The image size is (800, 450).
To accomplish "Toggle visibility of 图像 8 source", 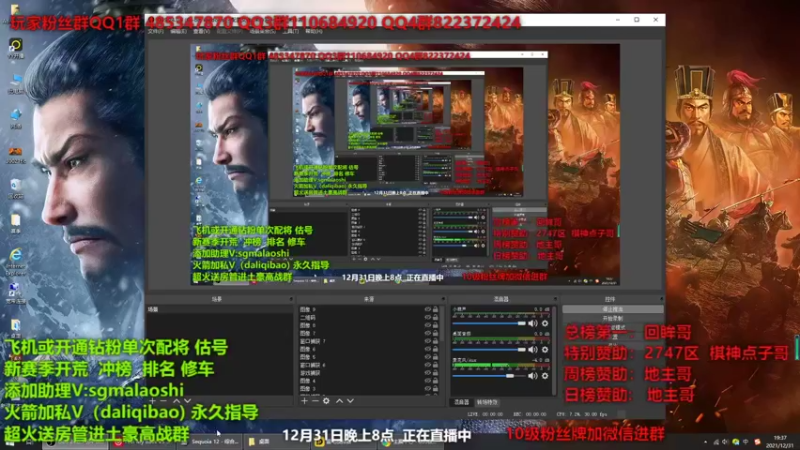I will [428, 325].
